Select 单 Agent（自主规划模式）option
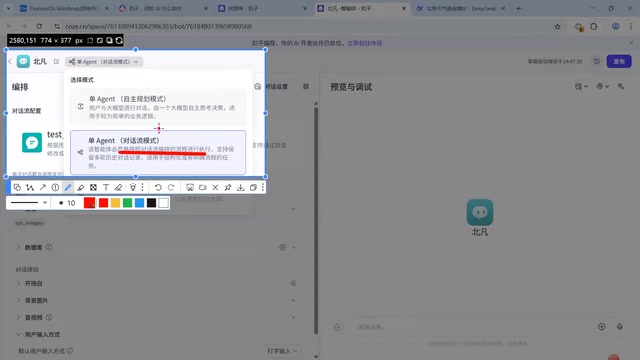This screenshot has height=360, width=640. (x=158, y=107)
